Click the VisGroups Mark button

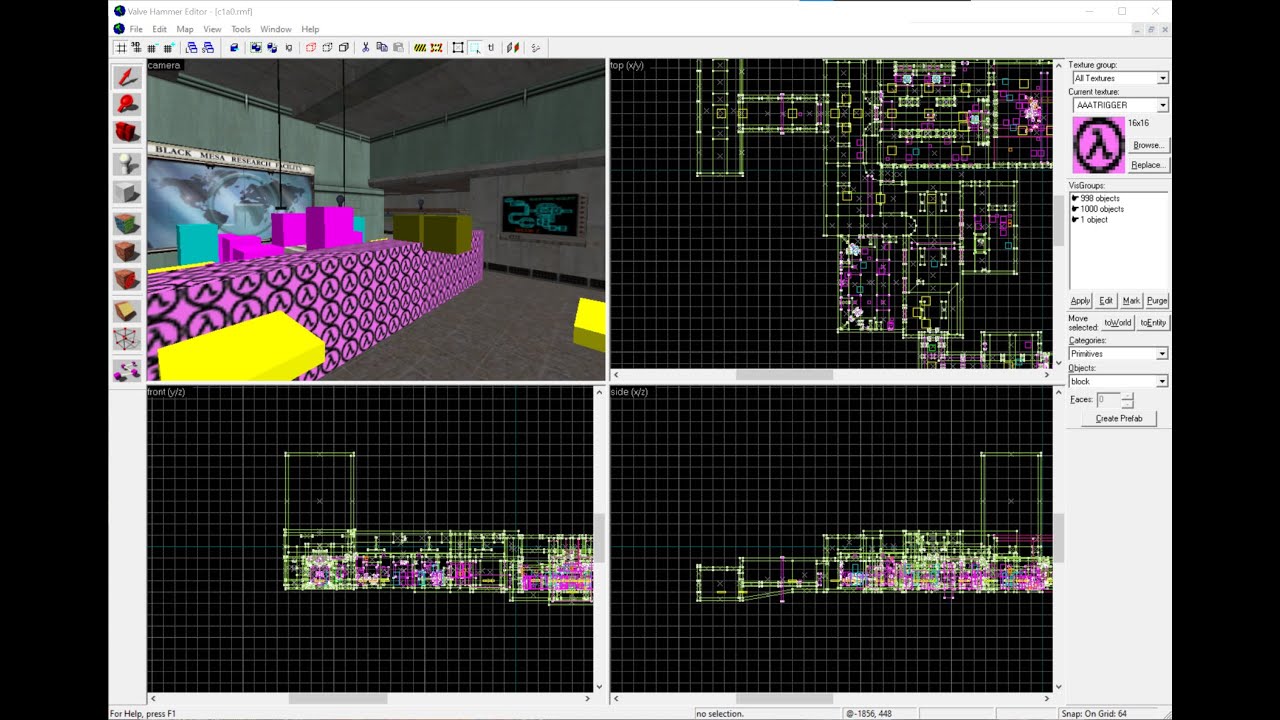pos(1131,301)
